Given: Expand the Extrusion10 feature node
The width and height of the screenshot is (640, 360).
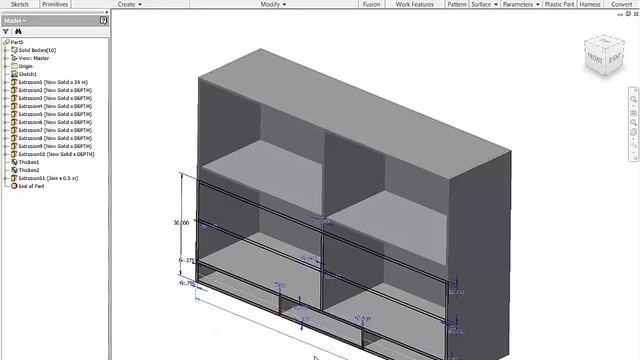Looking at the screenshot, I should pos(6,154).
